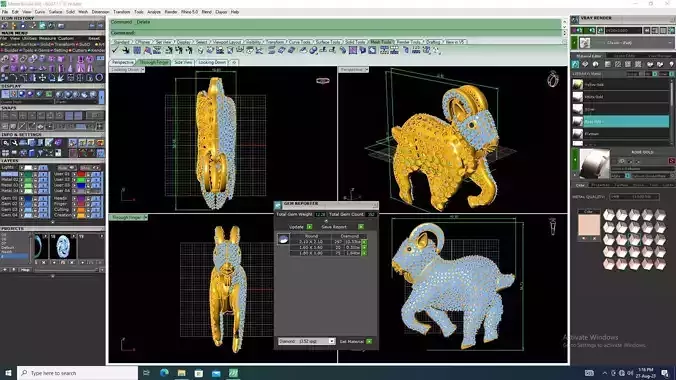676x380 pixels.
Task: Open File Explorer from the taskbar
Action: (x=182, y=373)
